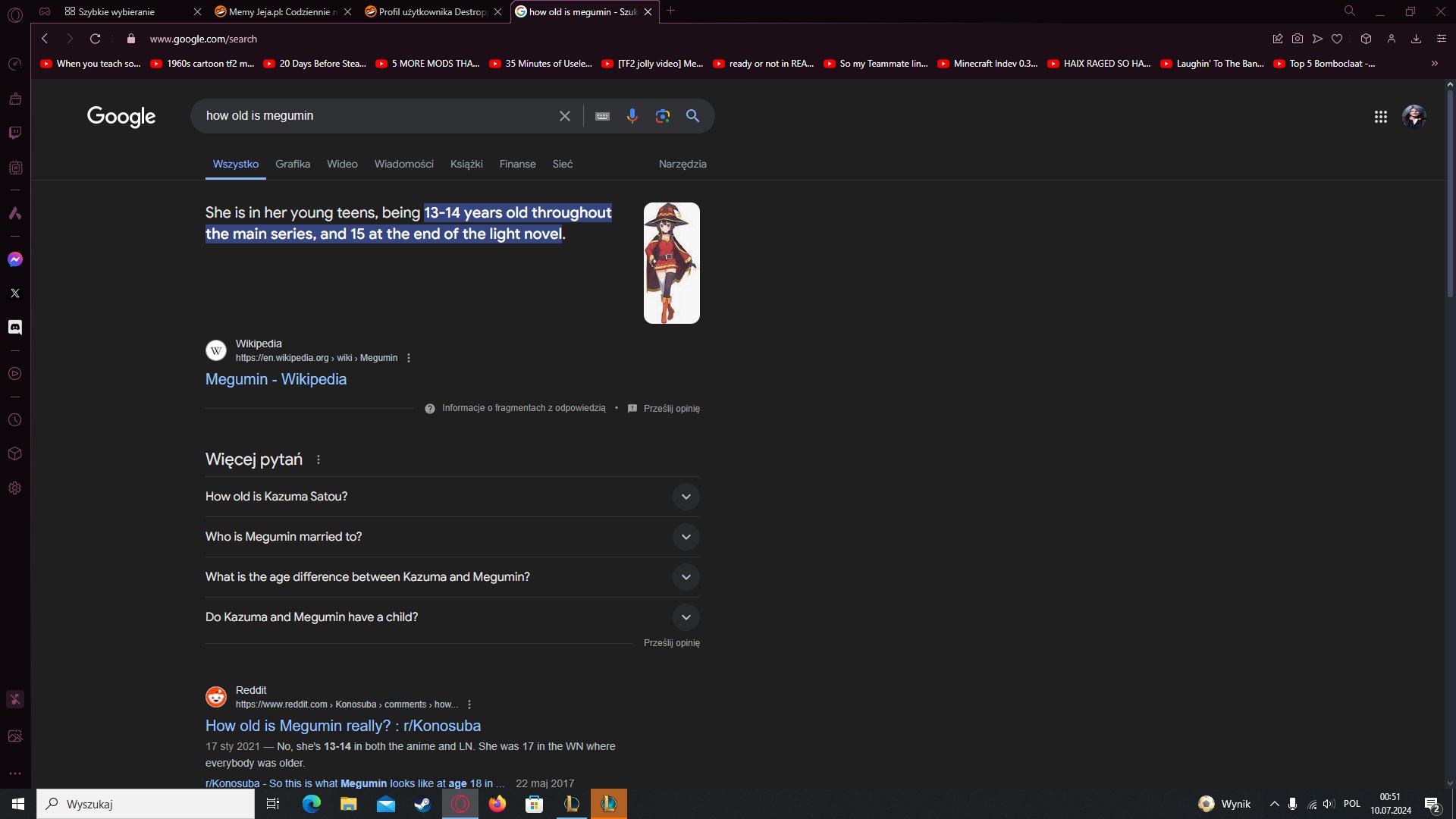Open notification center in taskbar
1456x819 pixels.
pyautogui.click(x=1432, y=804)
